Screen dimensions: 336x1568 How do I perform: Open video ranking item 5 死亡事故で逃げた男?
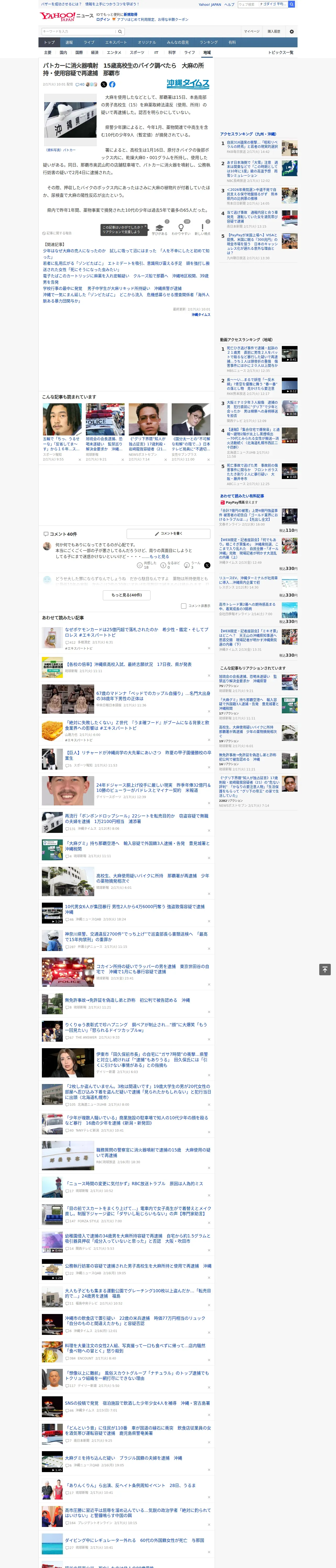pyautogui.click(x=253, y=472)
